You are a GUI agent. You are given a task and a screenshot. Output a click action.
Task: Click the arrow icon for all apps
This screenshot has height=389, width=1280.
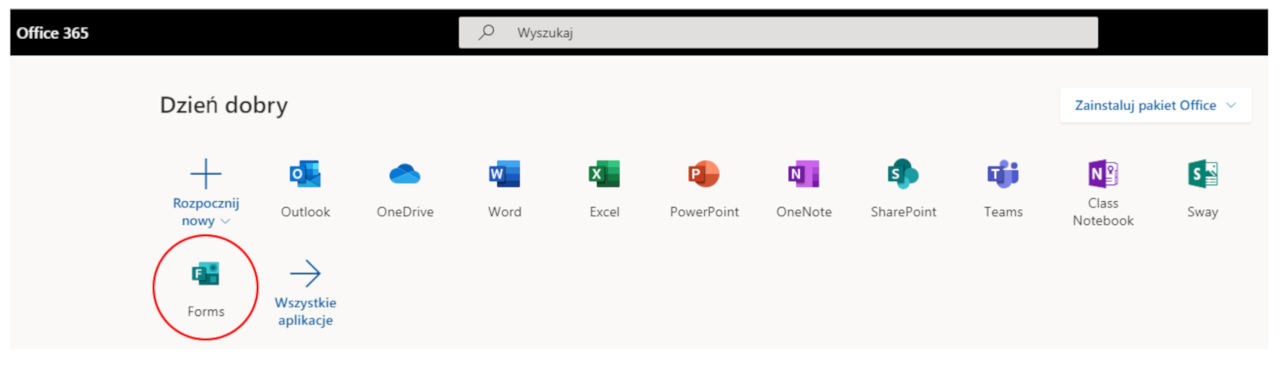pos(305,273)
